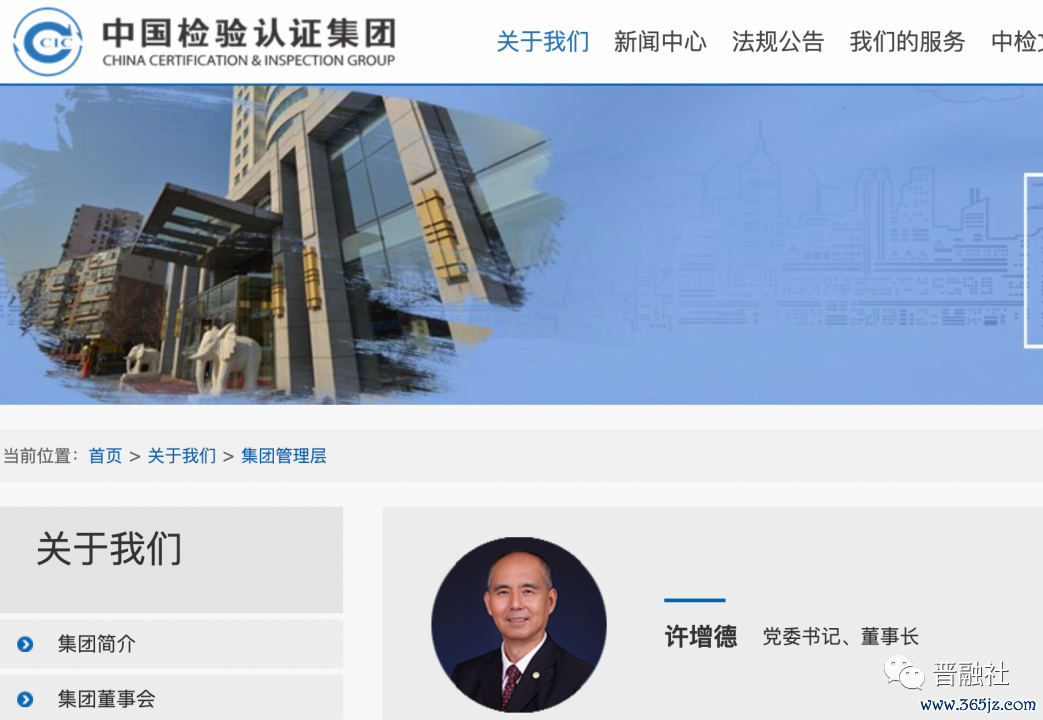Image resolution: width=1043 pixels, height=720 pixels.
Task: Click the CIC circular logo icon
Action: pos(48,42)
